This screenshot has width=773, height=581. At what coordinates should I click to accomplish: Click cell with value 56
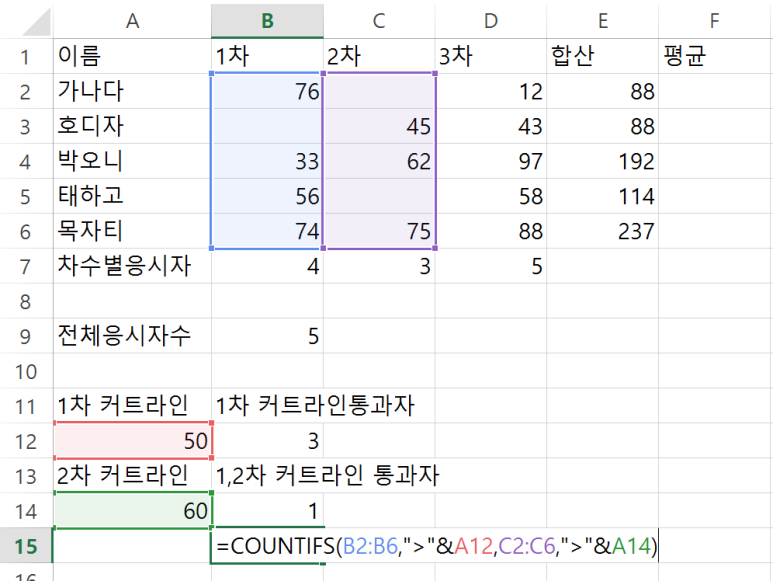point(267,197)
